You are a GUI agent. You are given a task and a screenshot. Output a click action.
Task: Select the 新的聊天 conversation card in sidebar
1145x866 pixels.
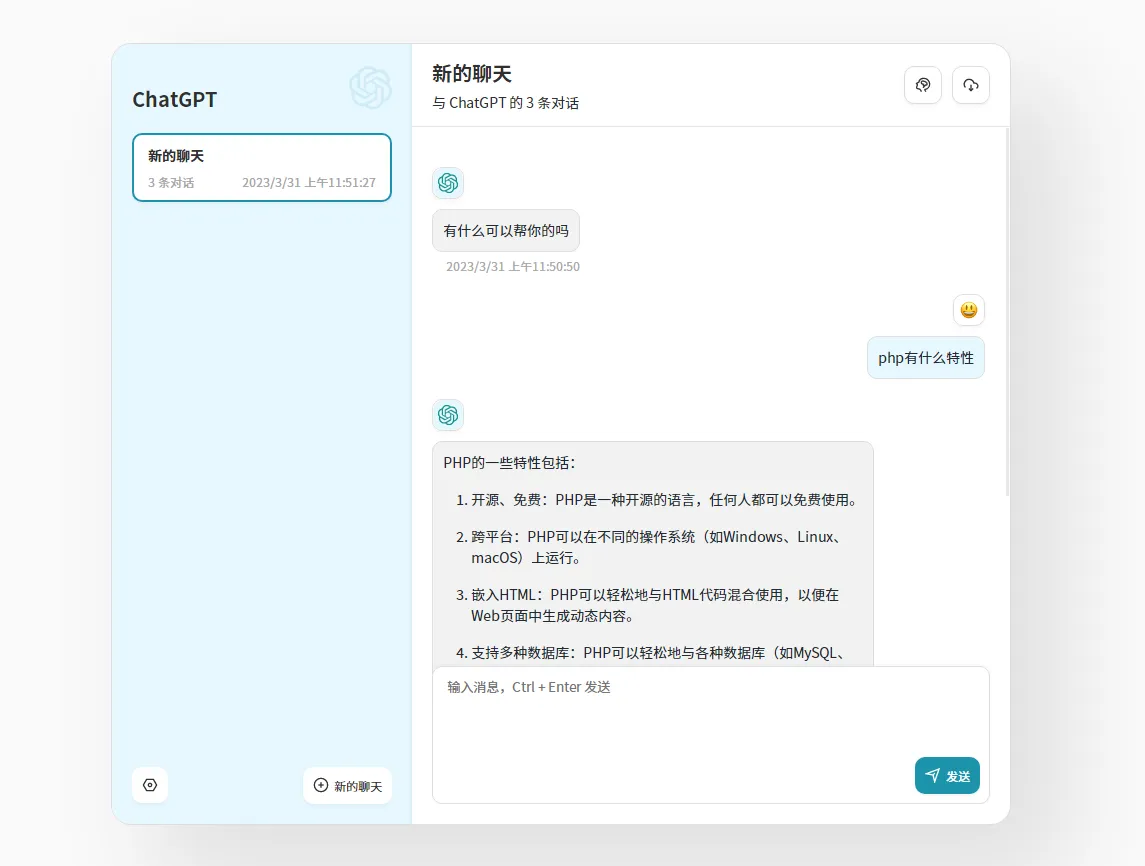261,167
